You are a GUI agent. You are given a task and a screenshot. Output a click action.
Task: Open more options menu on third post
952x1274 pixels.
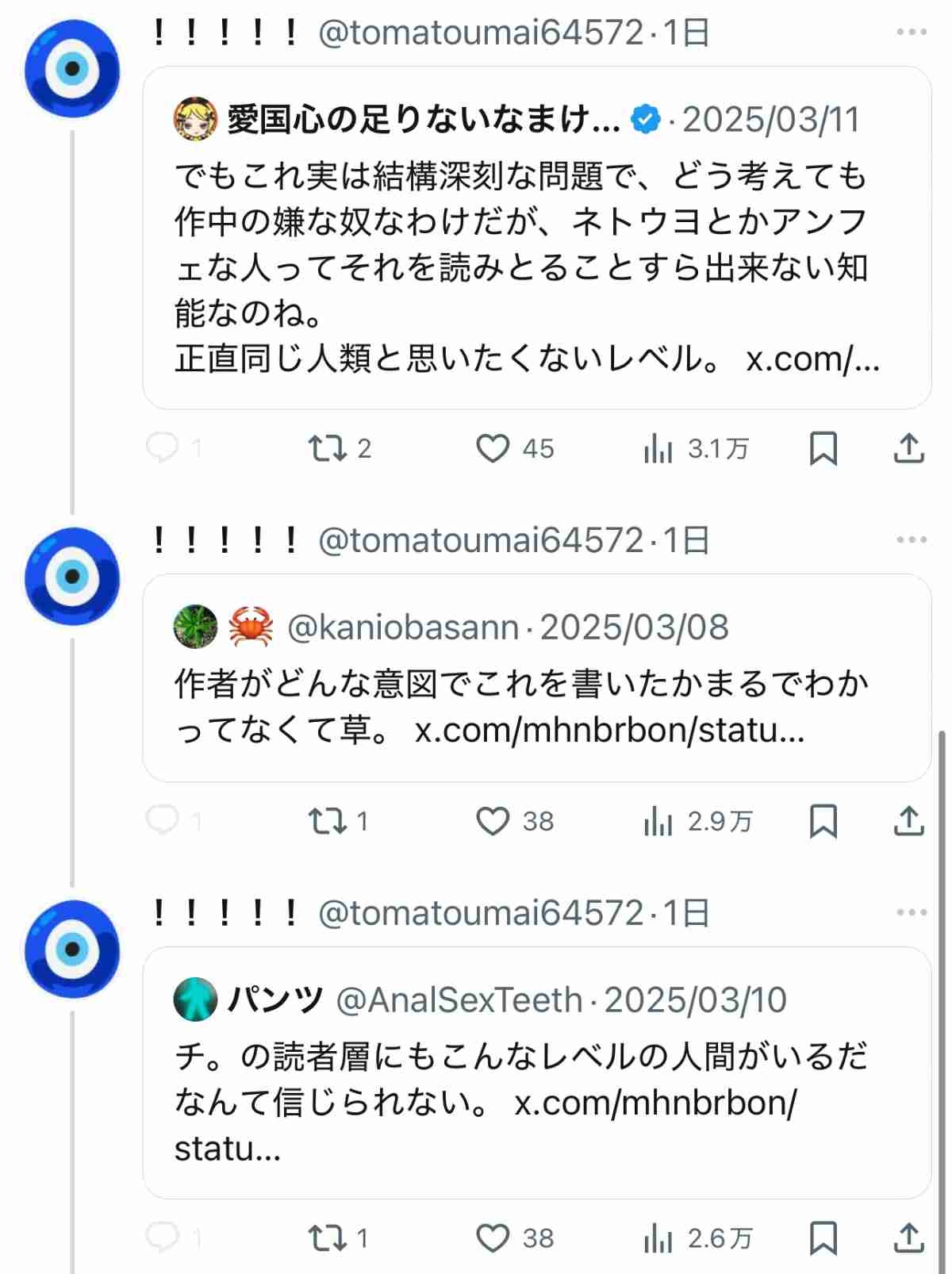pyautogui.click(x=912, y=913)
